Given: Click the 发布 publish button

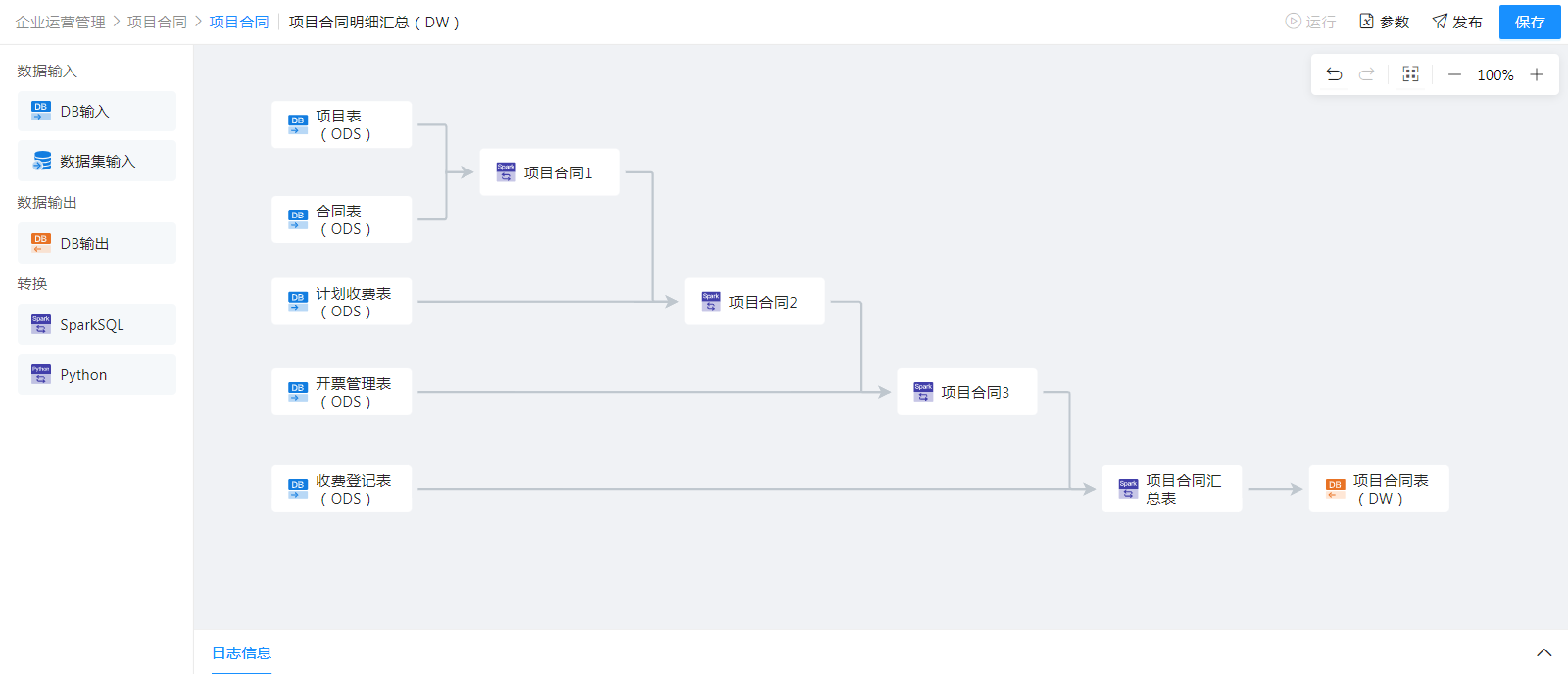Looking at the screenshot, I should click(x=1456, y=22).
